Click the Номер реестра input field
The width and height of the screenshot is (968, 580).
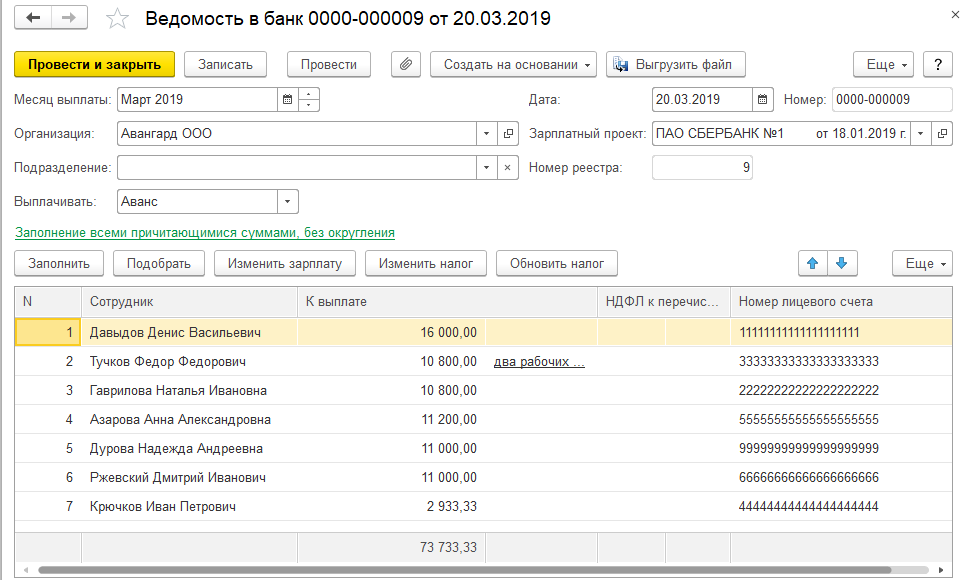[702, 167]
